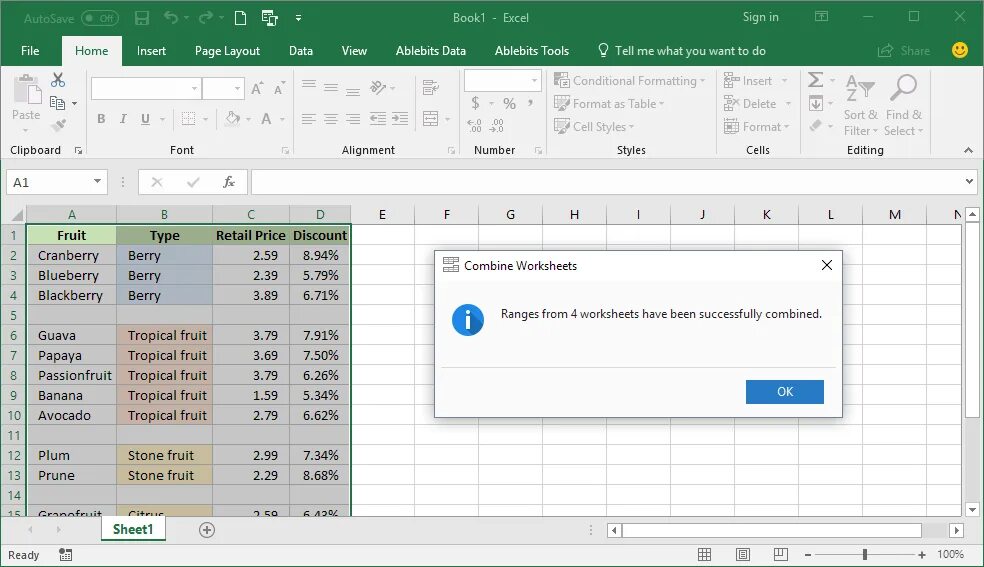Screen dimensions: 984x567
Task: Click the Fill Color paint bucket
Action: coord(232,119)
